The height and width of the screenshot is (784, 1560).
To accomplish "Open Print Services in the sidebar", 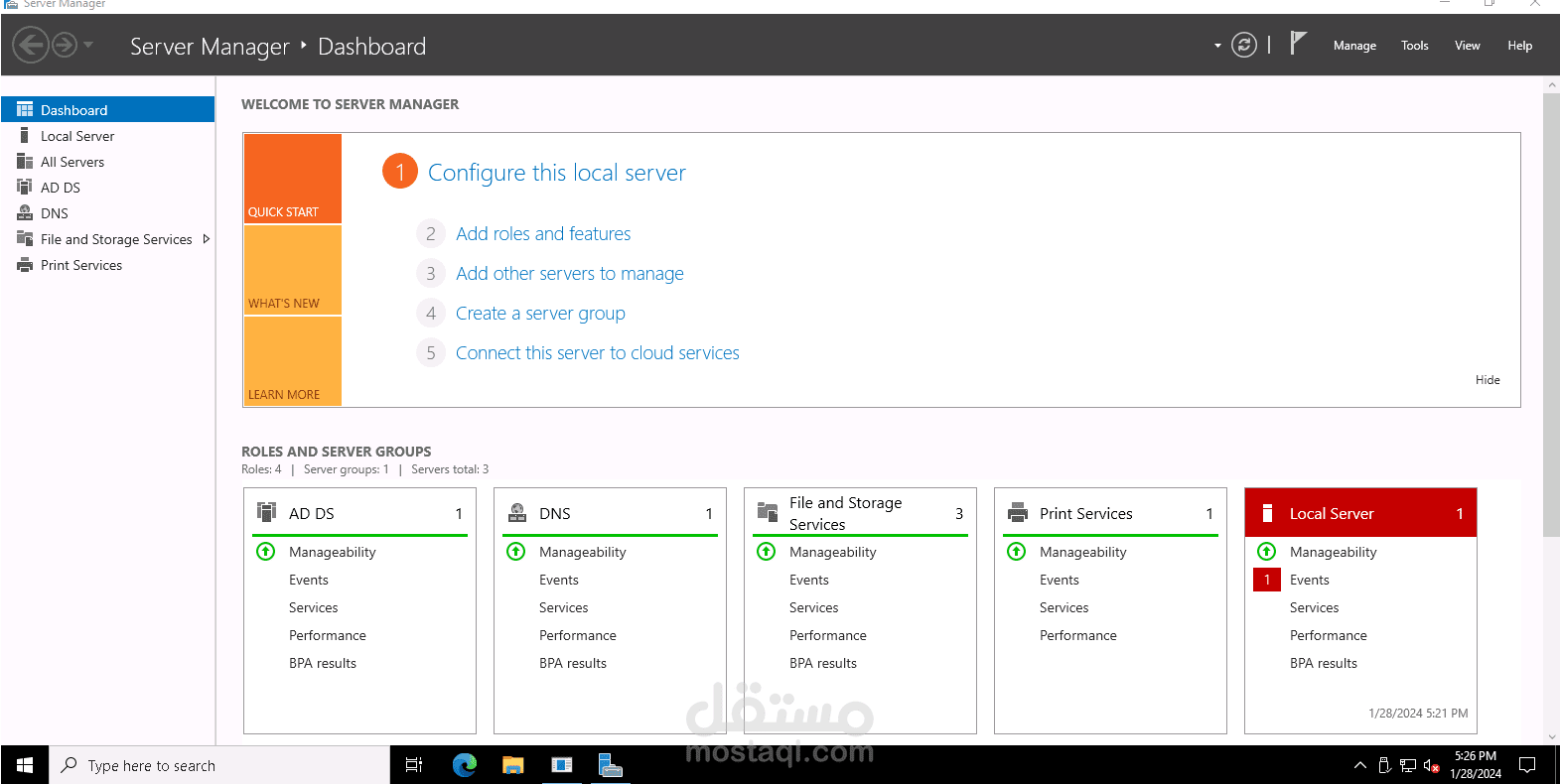I will pos(107,265).
